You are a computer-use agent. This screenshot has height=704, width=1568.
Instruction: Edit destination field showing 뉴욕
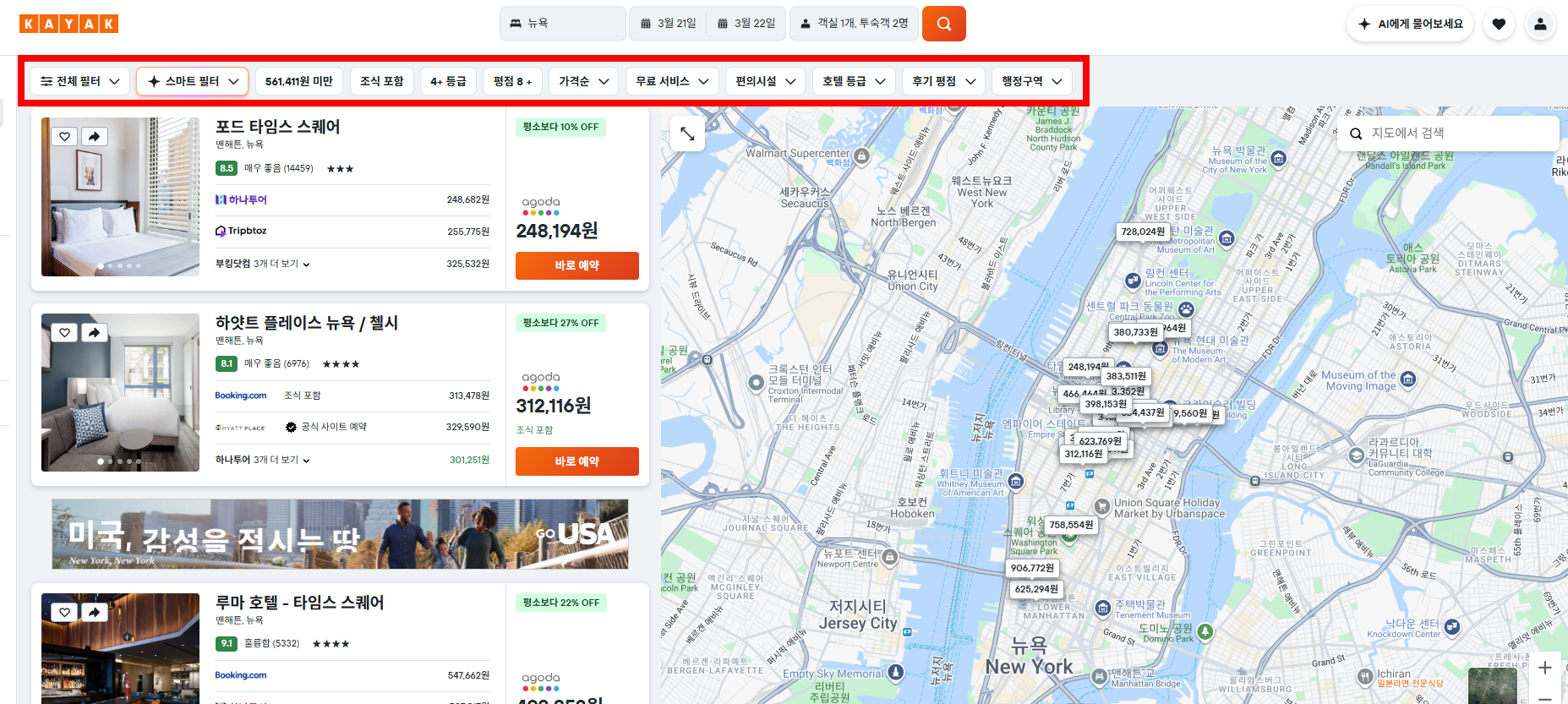(563, 24)
